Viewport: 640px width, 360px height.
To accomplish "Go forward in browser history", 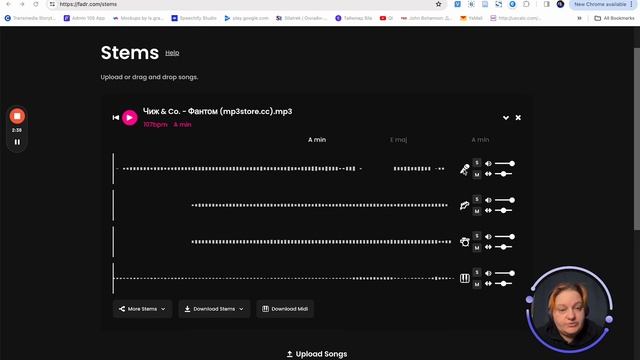I will click(22, 4).
